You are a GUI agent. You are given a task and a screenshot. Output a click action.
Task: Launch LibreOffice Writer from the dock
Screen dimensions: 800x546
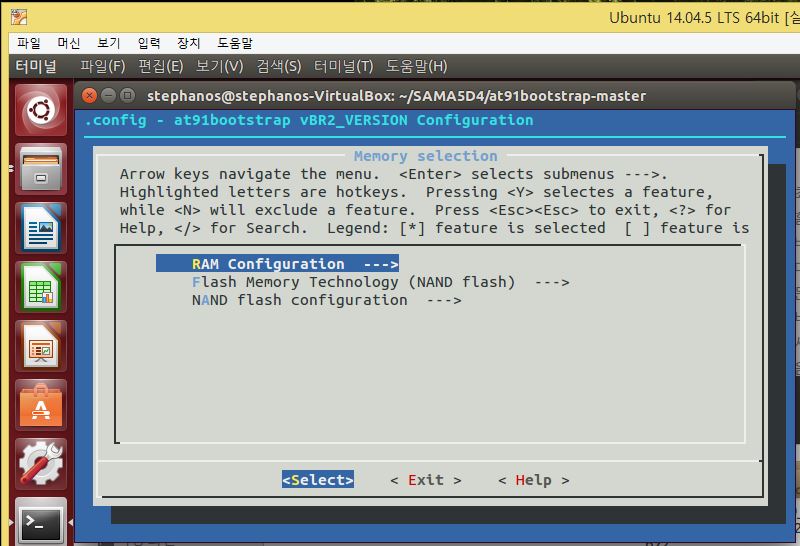click(41, 227)
